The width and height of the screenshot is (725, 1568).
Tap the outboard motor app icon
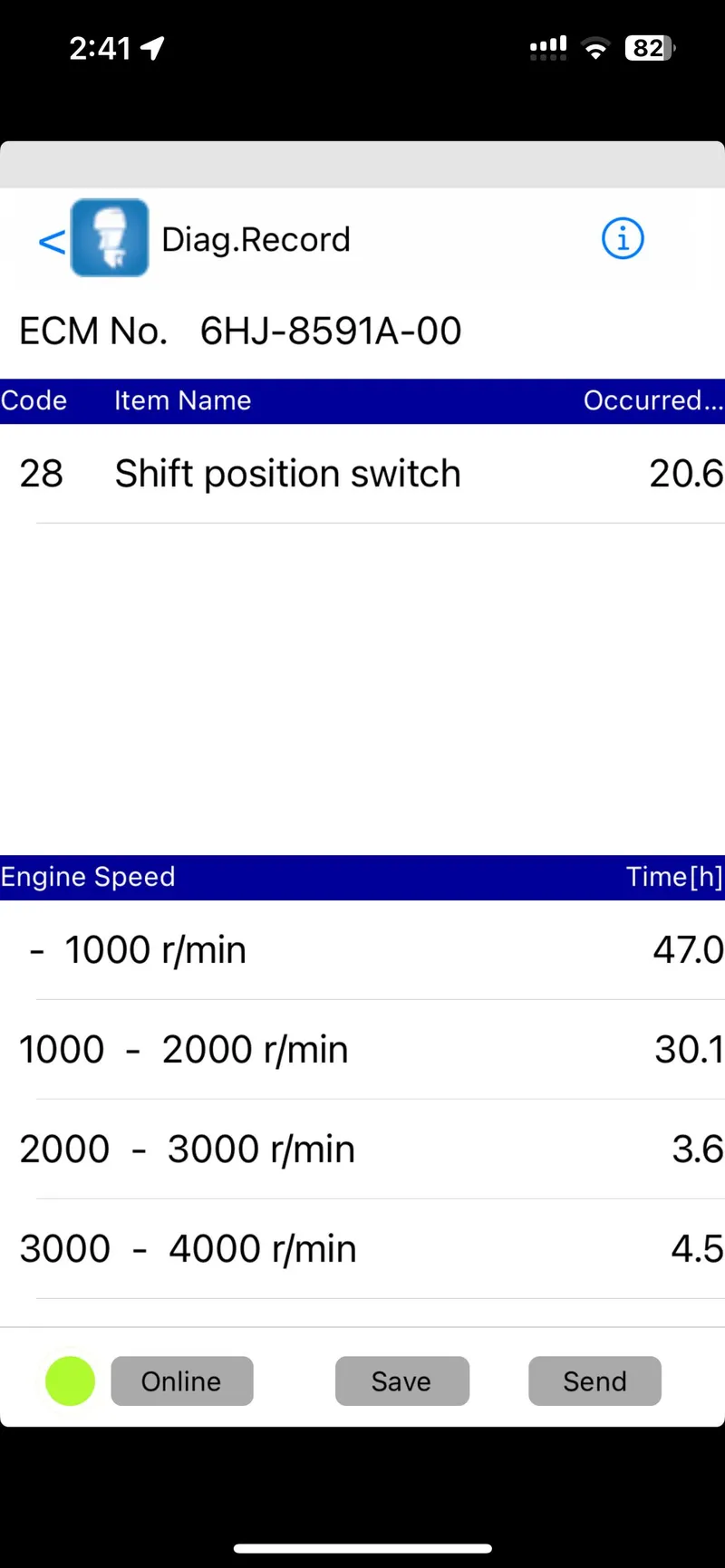click(110, 237)
